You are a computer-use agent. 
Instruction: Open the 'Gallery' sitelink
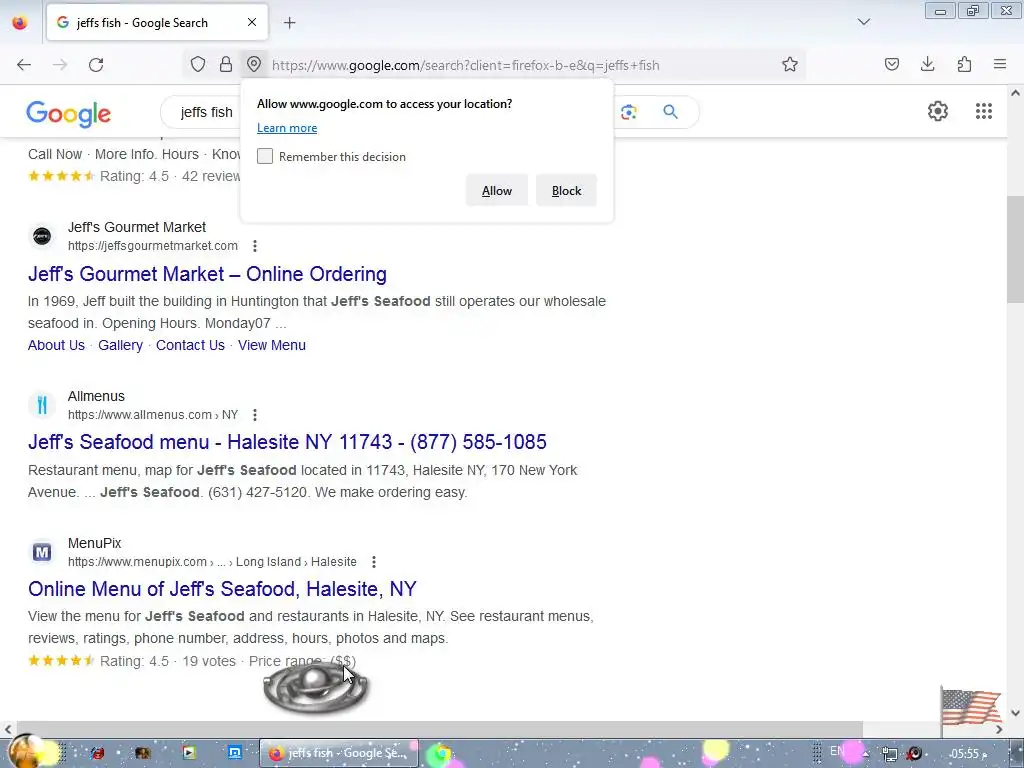coord(120,345)
